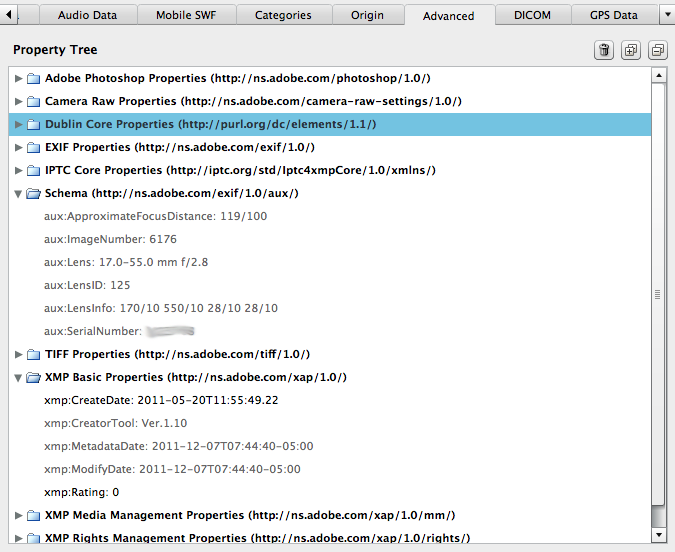675x552 pixels.
Task: Click the Adobe Photoshop Properties folder icon
Action: pos(33,78)
